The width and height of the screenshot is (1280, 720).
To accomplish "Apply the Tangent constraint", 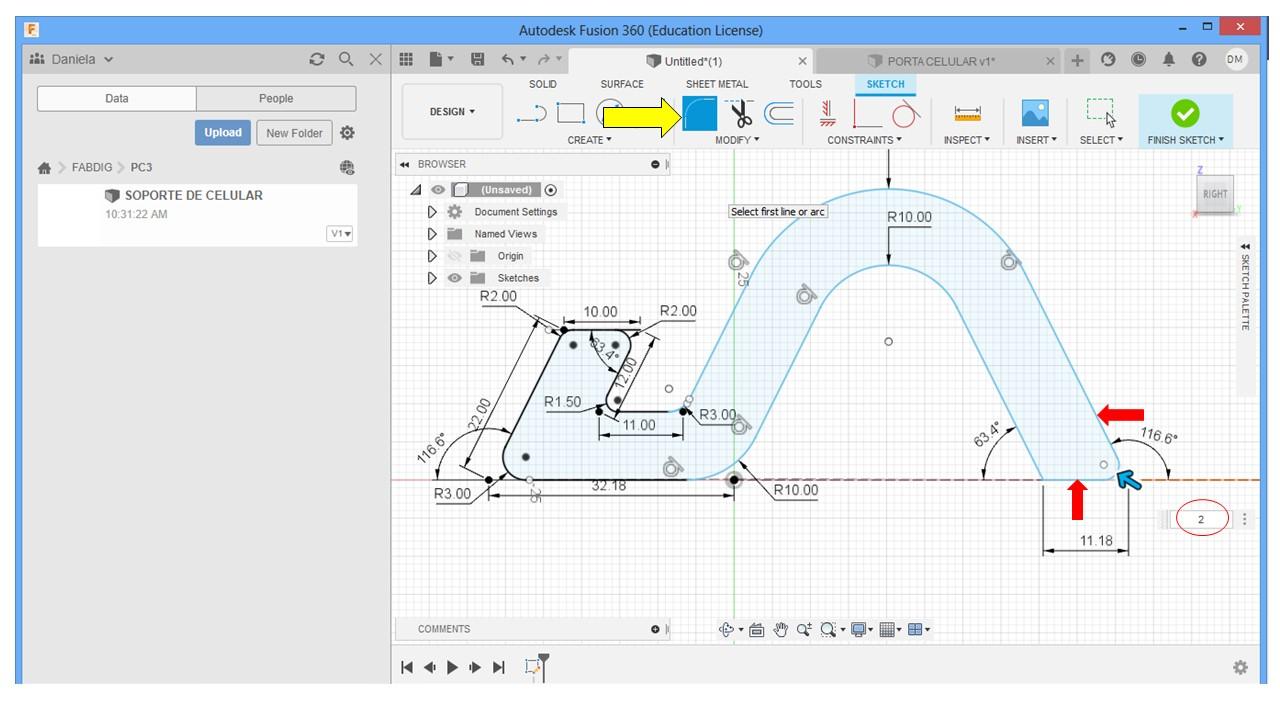I will click(905, 113).
